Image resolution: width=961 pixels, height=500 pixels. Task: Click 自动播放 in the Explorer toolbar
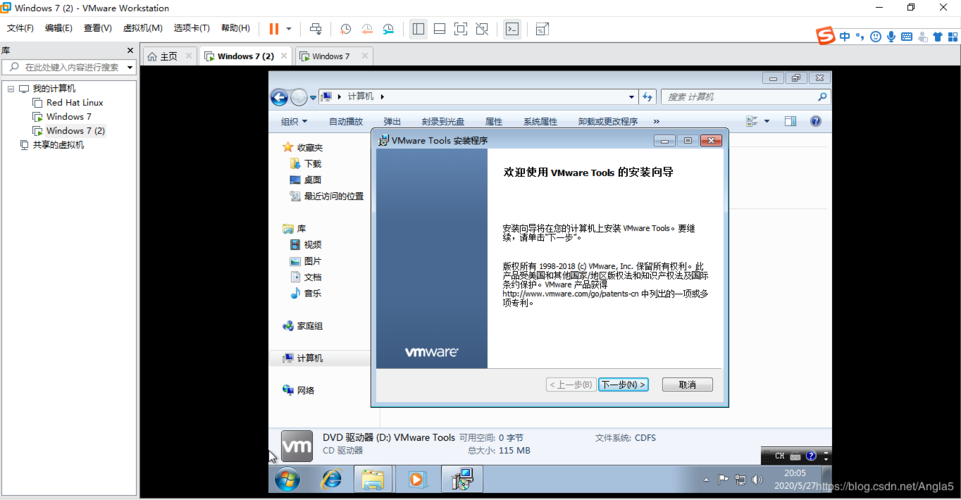[346, 121]
